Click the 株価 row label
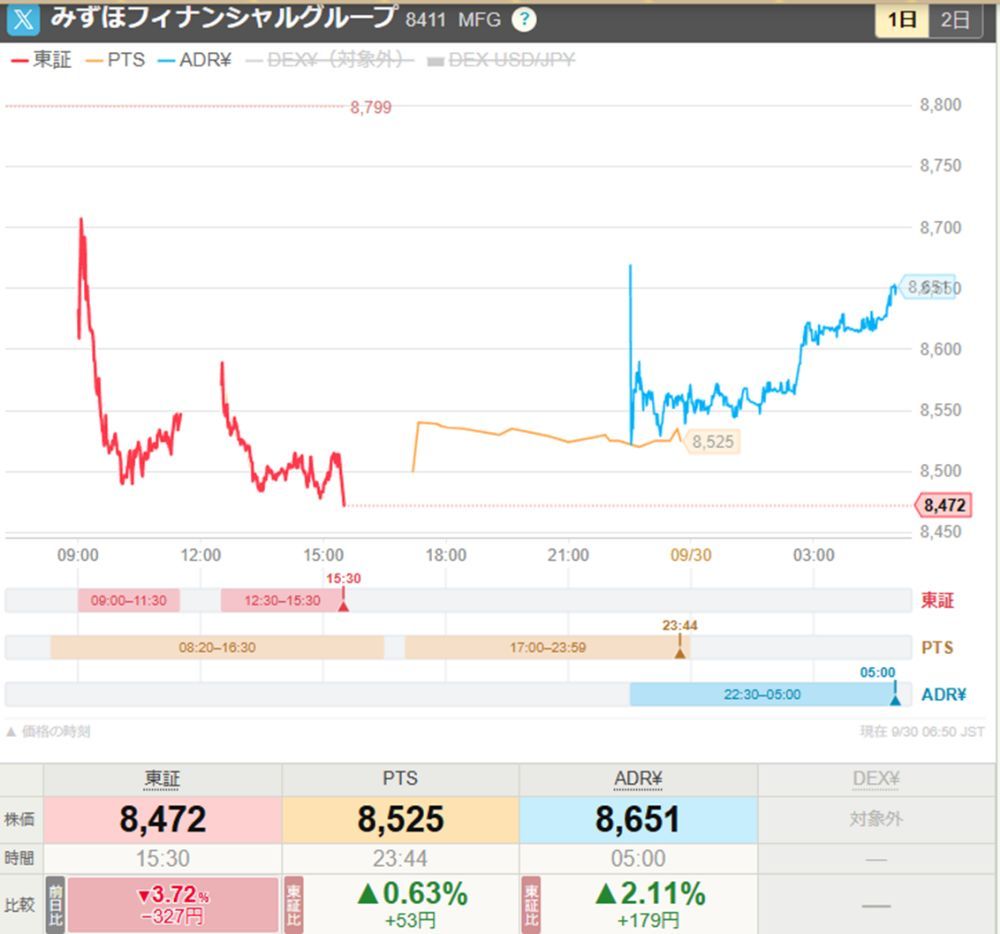This screenshot has width=1000, height=934. [x=20, y=820]
